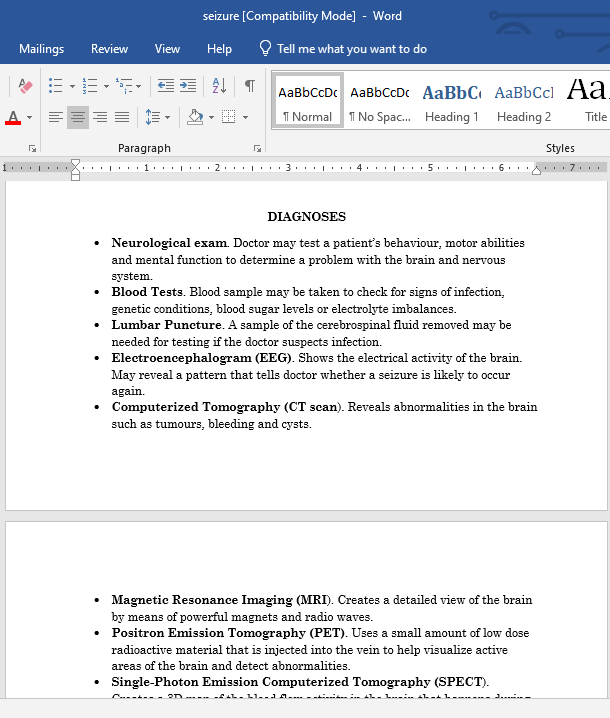Viewport: 610px width, 718px height.
Task: Apply paragraph shading fill
Action: 195,117
